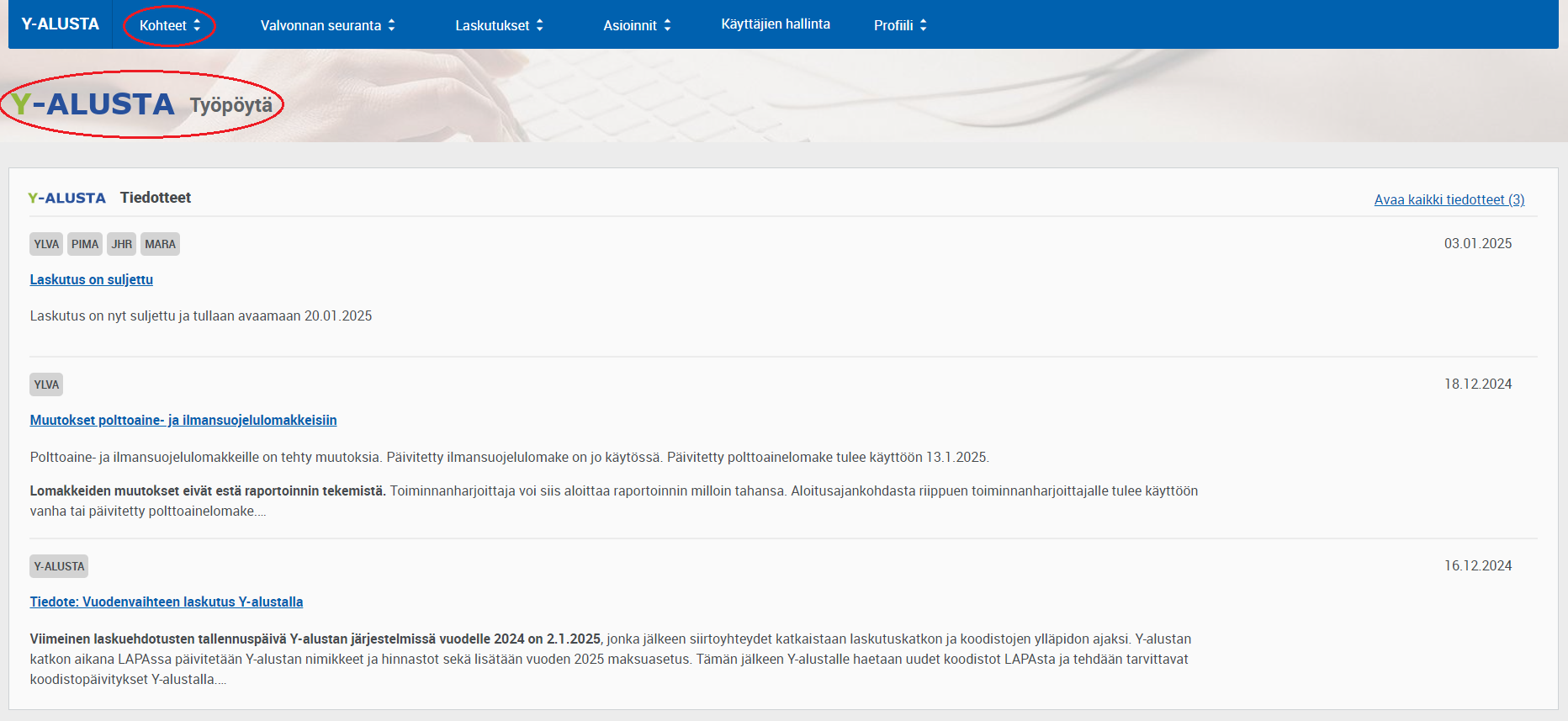Open the Asioinnit menu
This screenshot has width=1568, height=721.
point(637,25)
